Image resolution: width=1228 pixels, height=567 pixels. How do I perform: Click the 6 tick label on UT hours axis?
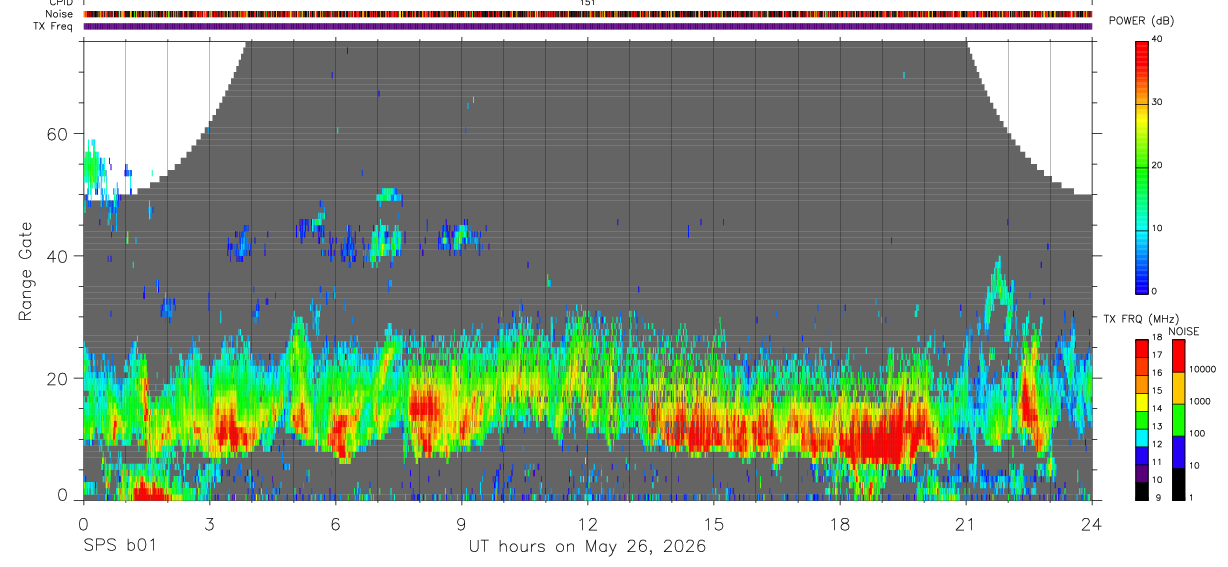coord(335,522)
